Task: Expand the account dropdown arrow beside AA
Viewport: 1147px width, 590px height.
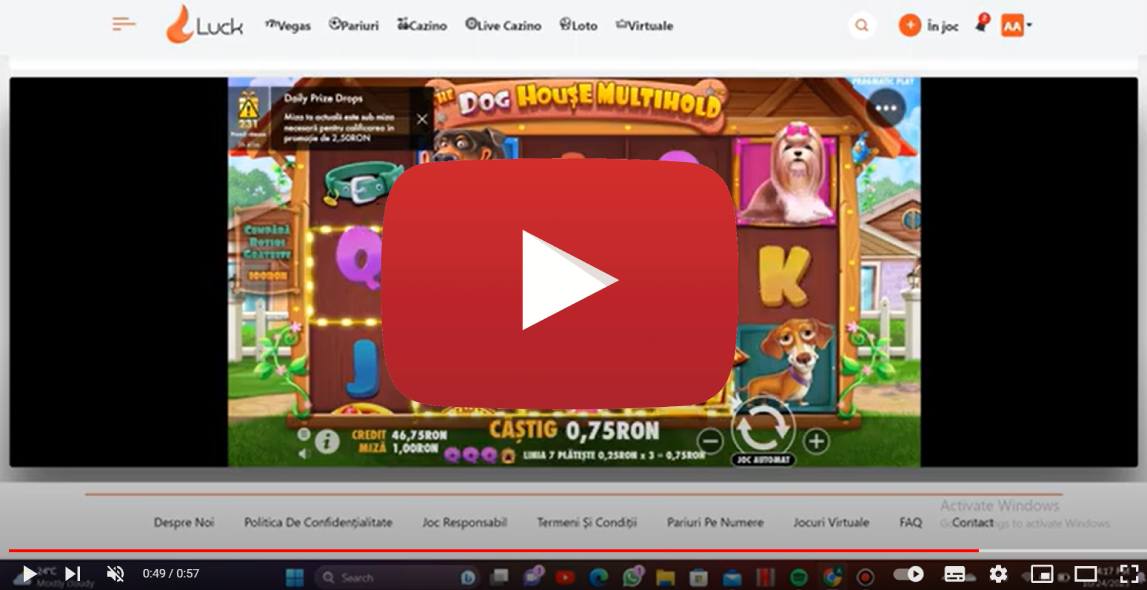Action: [1028, 26]
